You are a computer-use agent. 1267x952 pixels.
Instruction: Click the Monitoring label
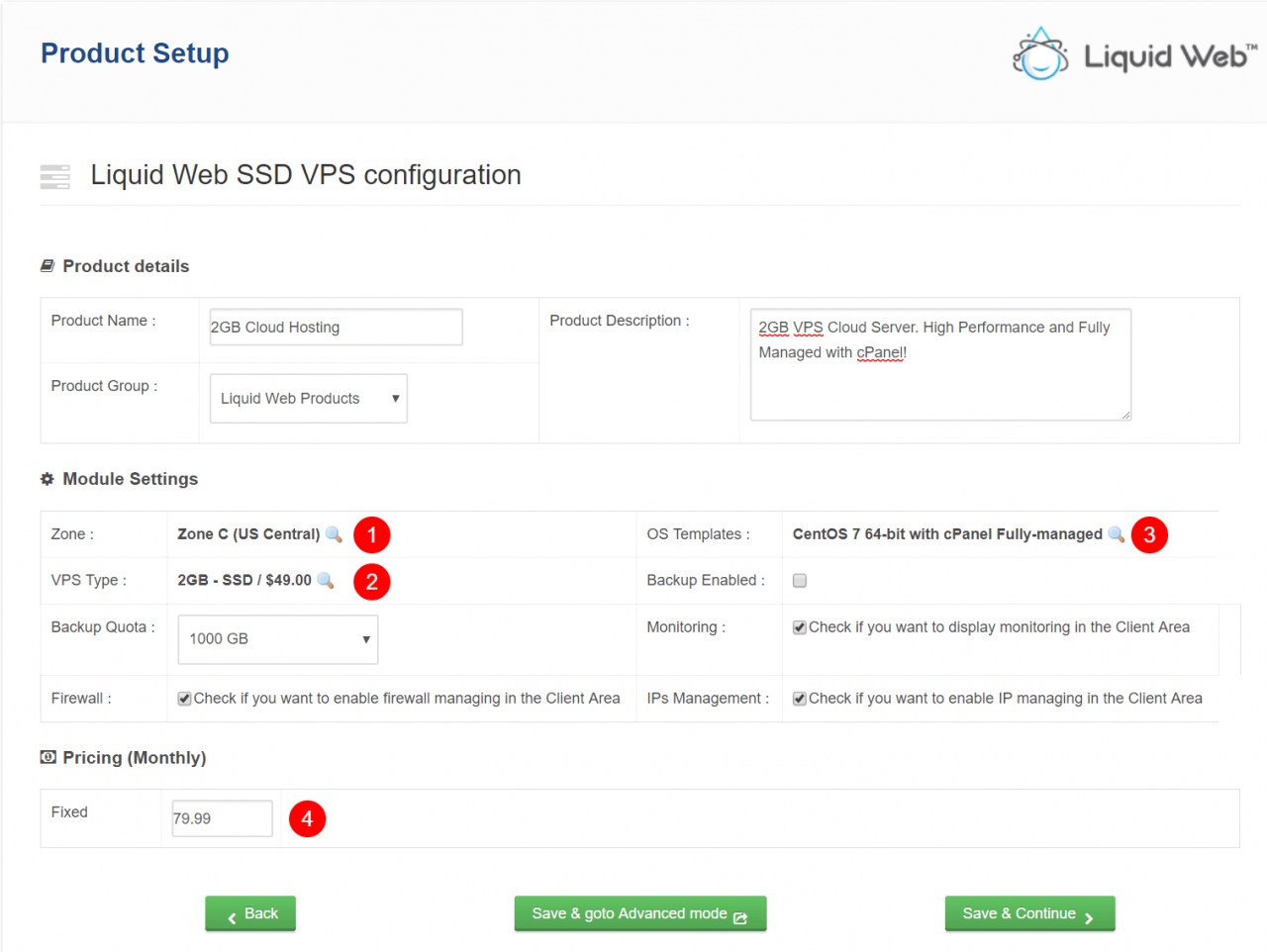click(686, 627)
